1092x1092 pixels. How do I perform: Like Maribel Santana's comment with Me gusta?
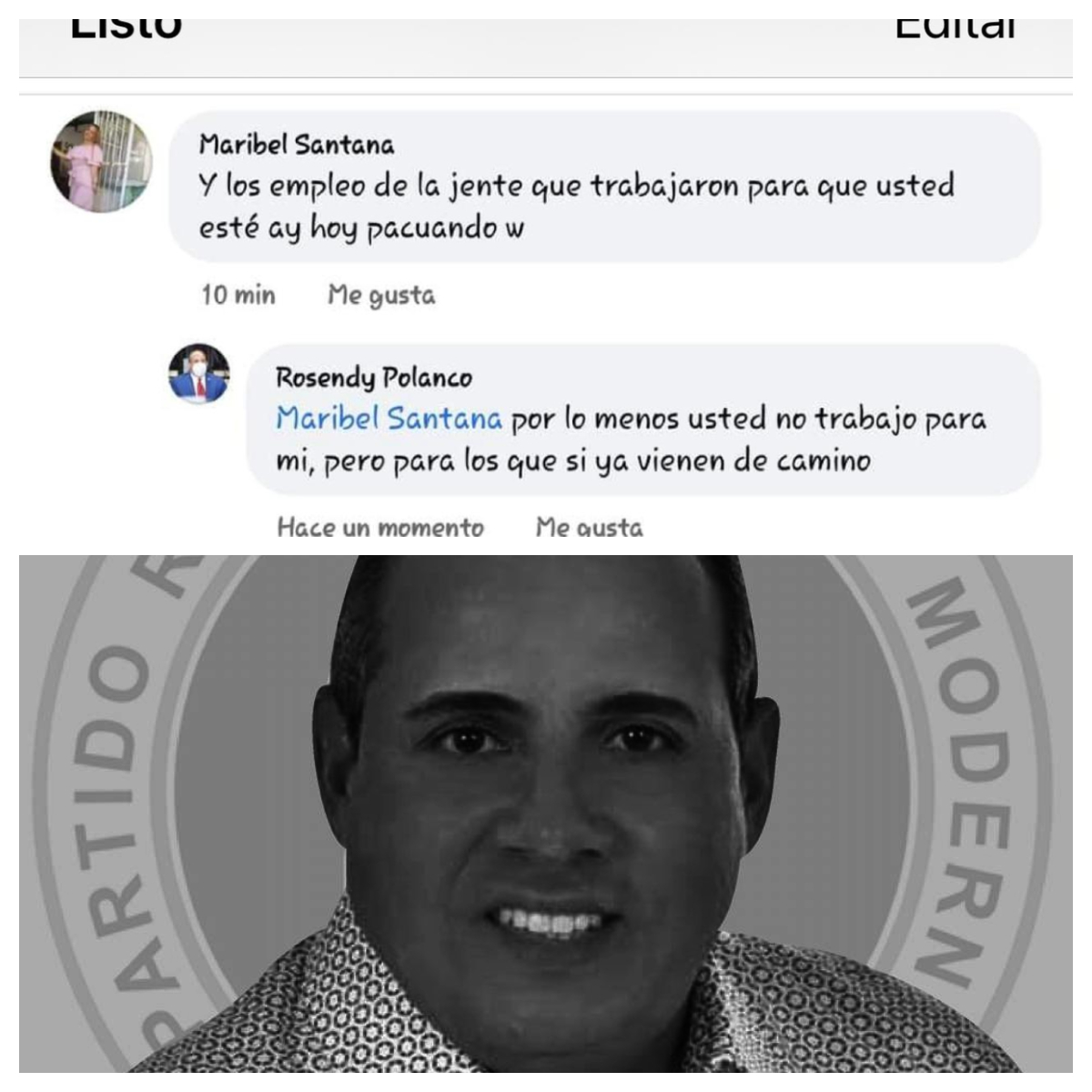[381, 295]
